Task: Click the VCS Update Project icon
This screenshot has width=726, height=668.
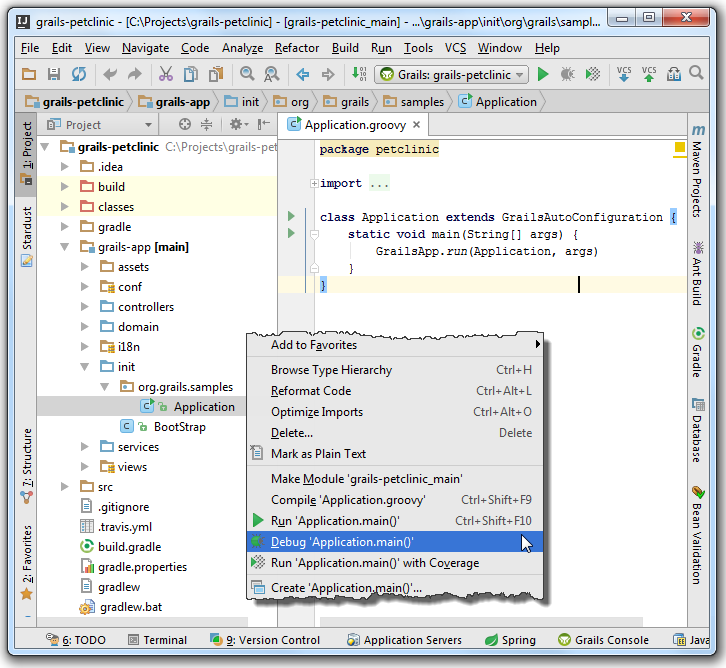Action: tap(624, 74)
